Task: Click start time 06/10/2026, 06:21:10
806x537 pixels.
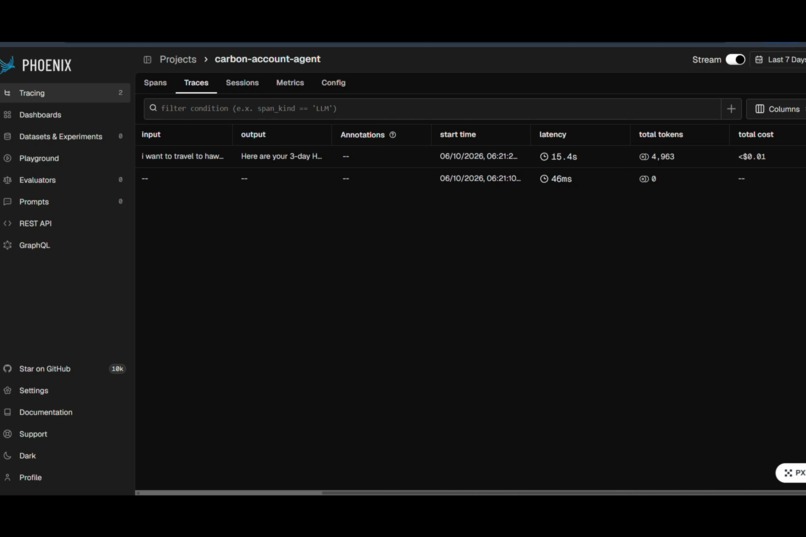Action: tap(480, 178)
